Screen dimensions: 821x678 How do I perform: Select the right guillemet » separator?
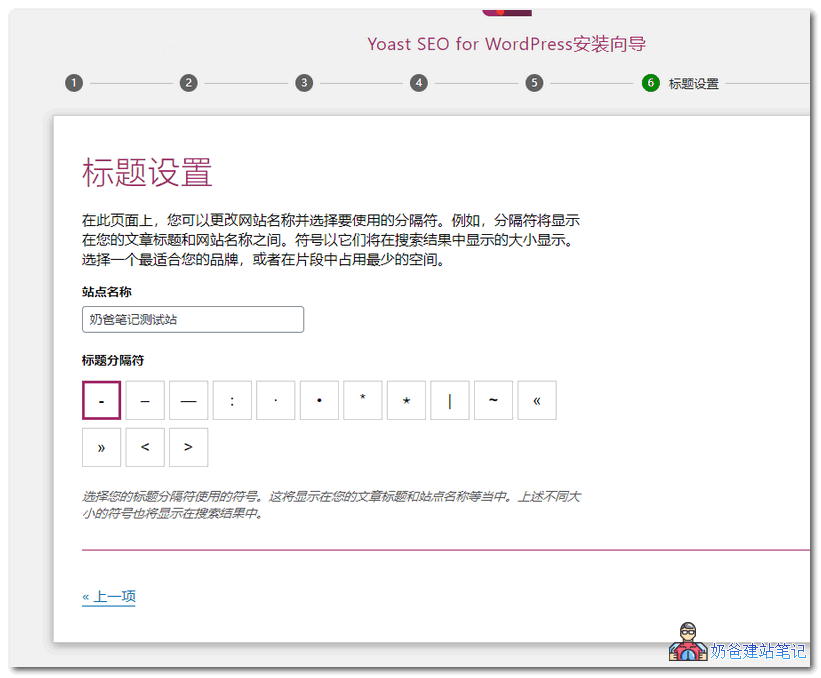pyautogui.click(x=101, y=447)
